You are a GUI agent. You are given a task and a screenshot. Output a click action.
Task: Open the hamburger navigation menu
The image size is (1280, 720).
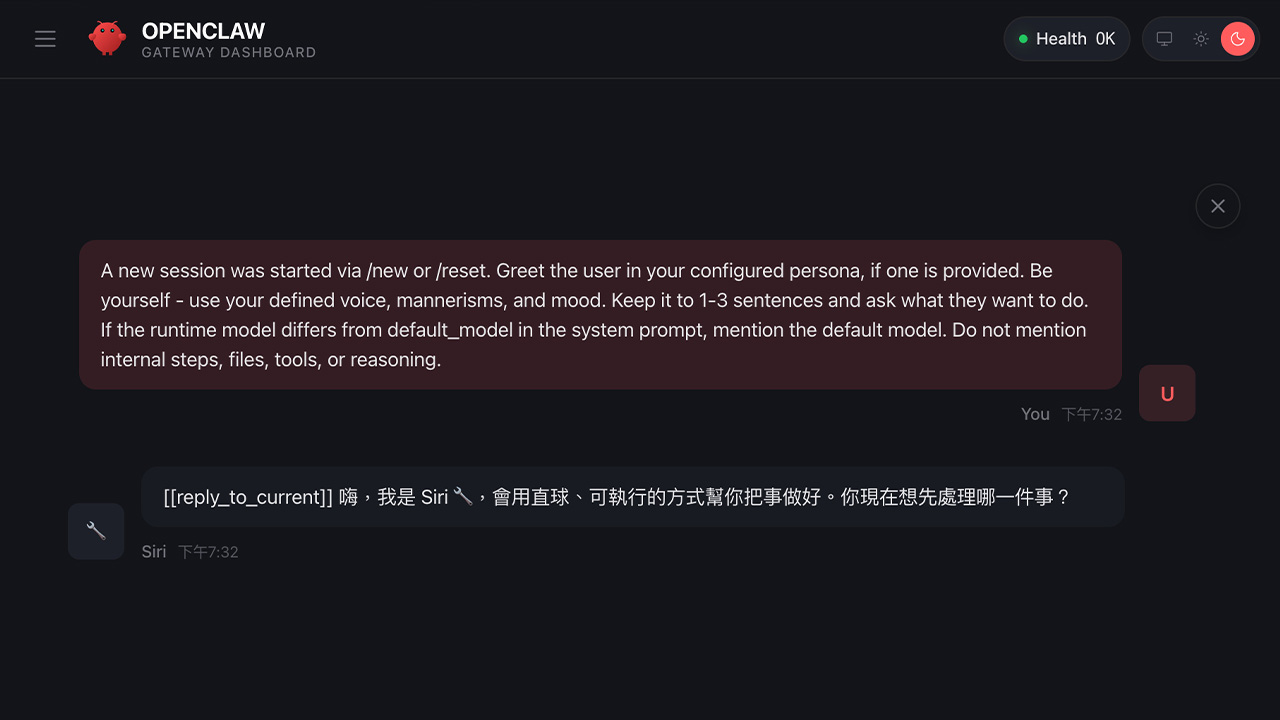[x=45, y=39]
